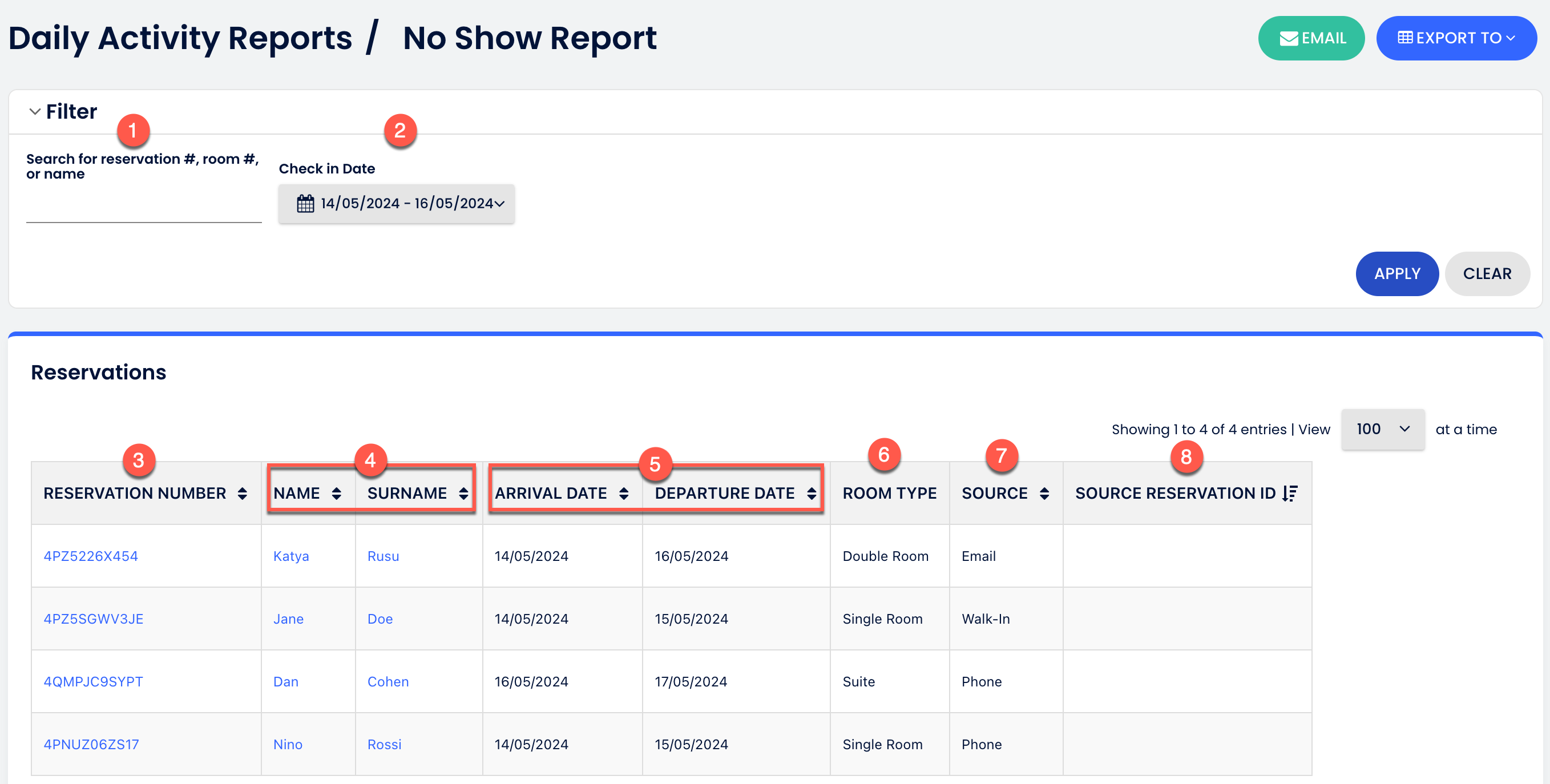Sort the NAME column

click(337, 493)
